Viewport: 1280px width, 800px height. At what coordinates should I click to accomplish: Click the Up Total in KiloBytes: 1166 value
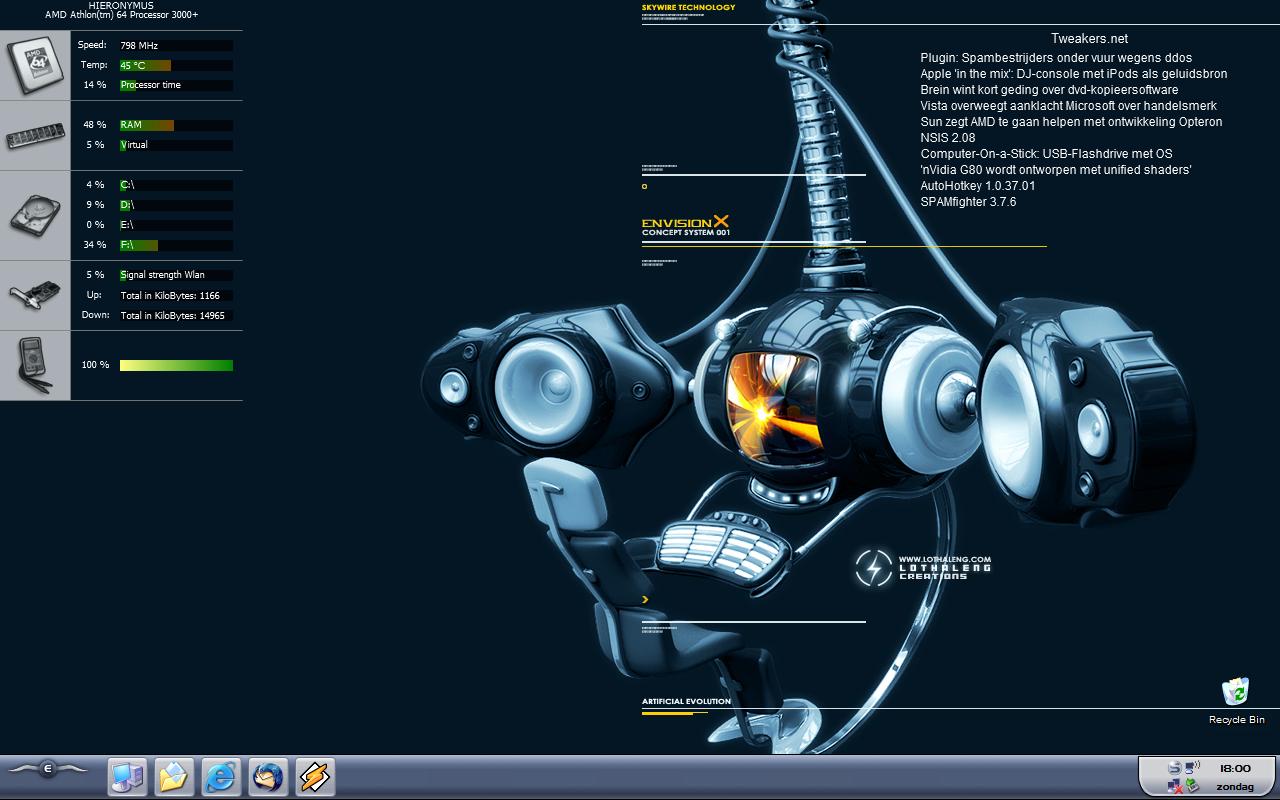[x=170, y=296]
